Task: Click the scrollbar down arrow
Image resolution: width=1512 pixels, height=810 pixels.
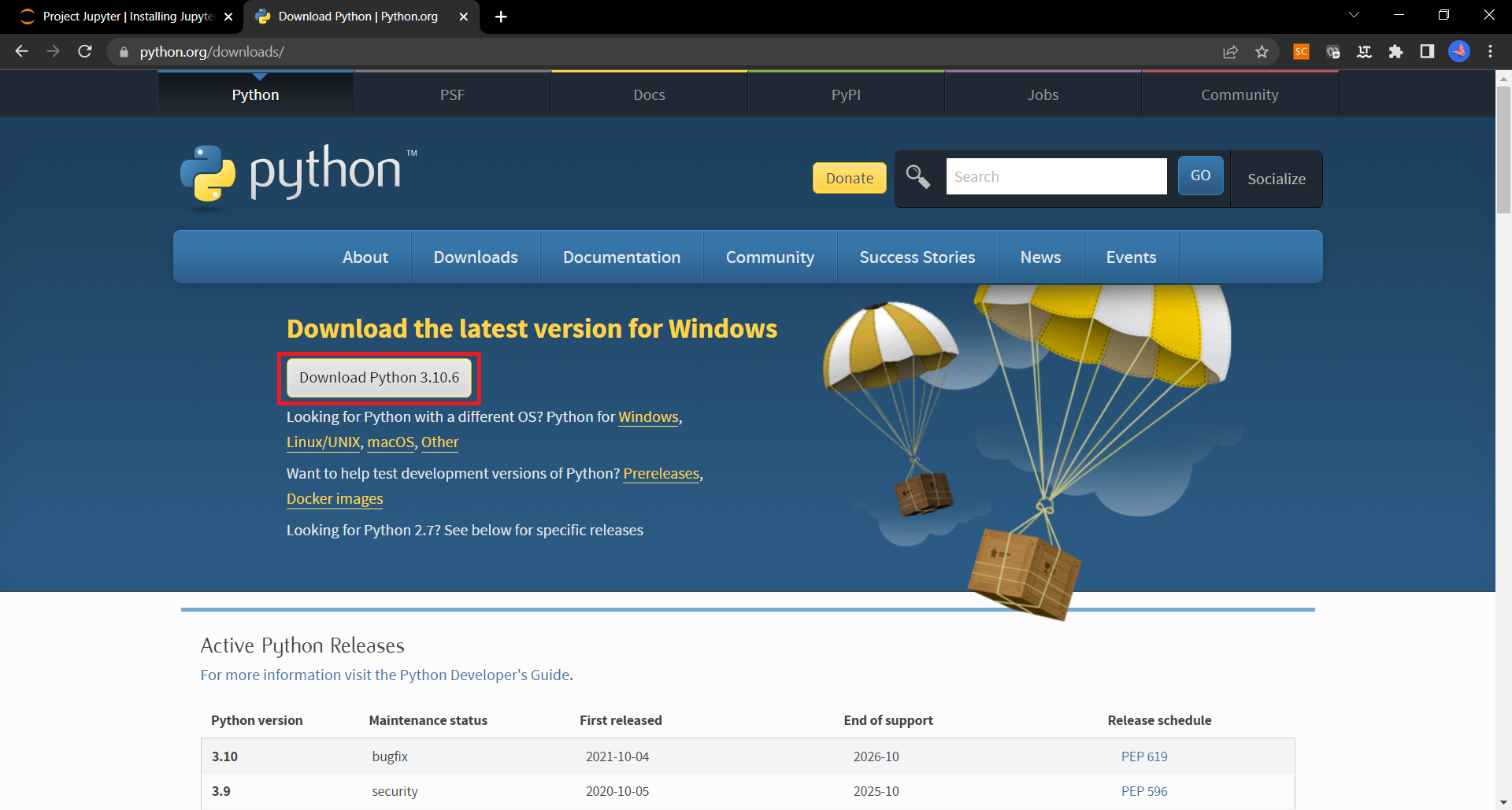Action: (1503, 802)
